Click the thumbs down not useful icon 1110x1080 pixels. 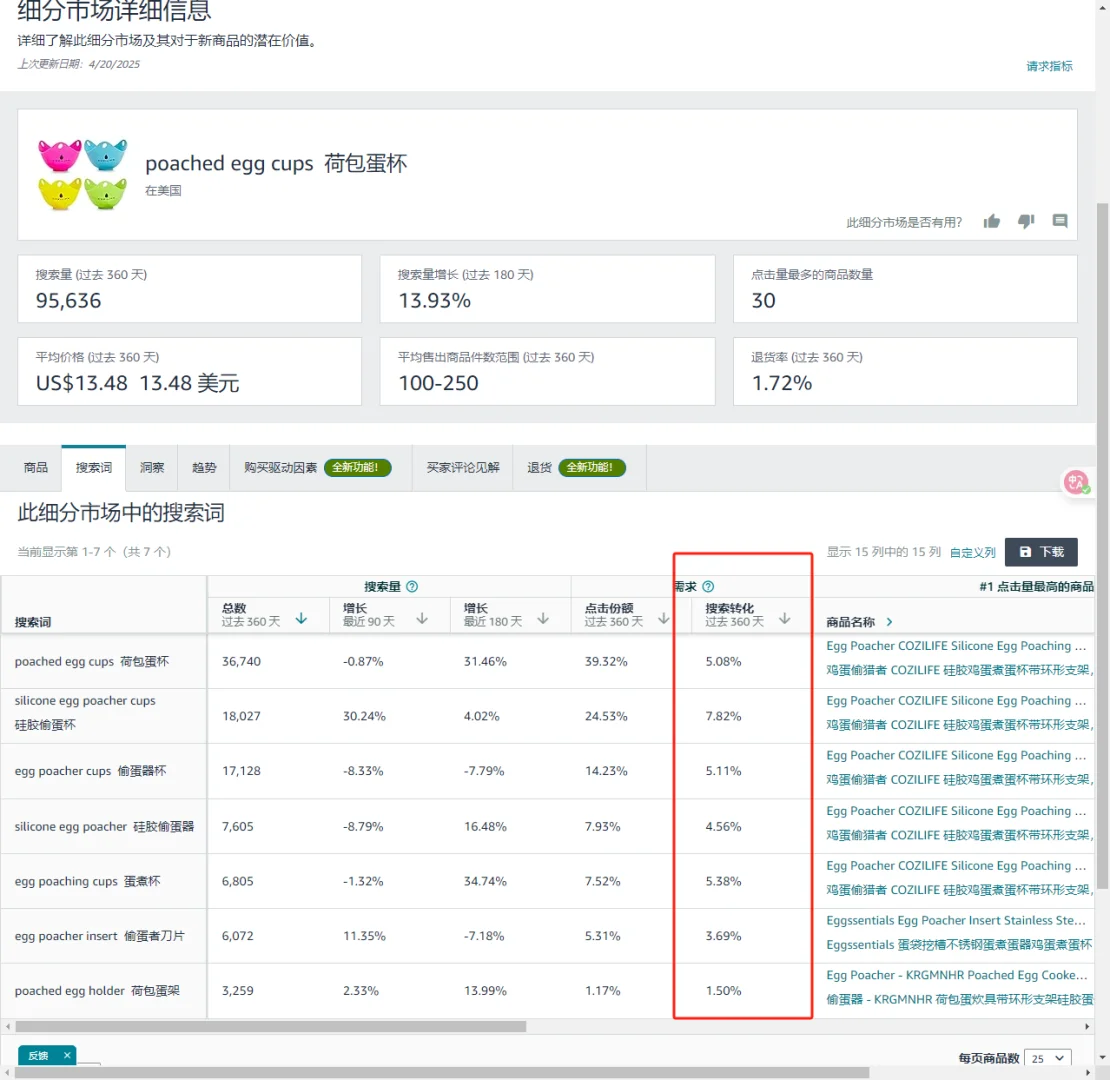click(x=1026, y=222)
